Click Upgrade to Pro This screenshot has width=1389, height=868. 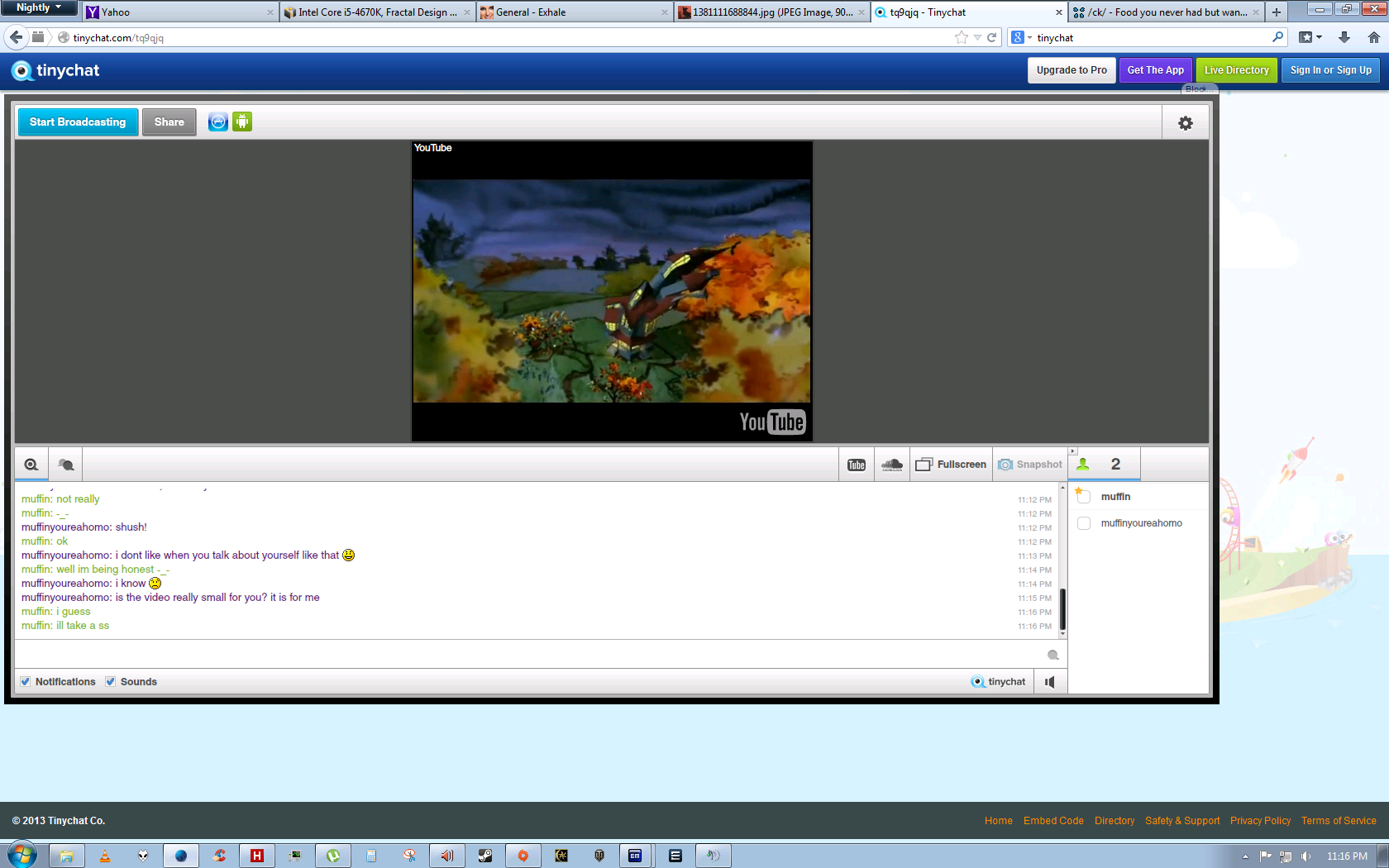click(1072, 70)
